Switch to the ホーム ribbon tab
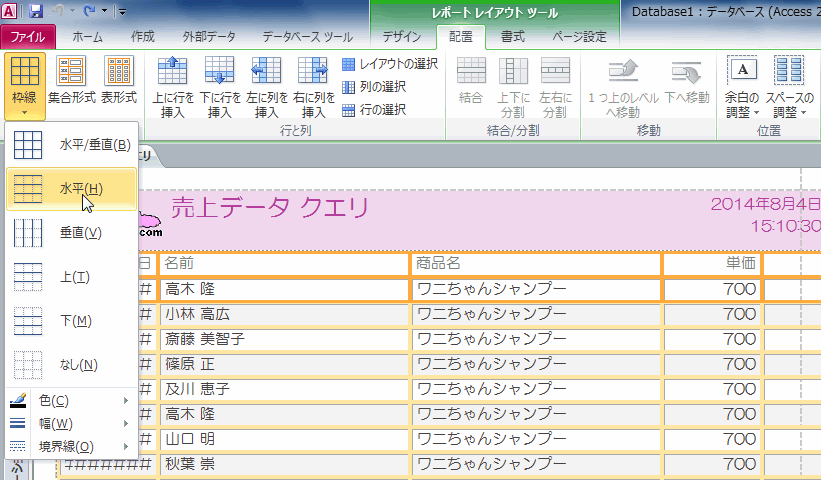This screenshot has height=480, width=821. point(87,37)
